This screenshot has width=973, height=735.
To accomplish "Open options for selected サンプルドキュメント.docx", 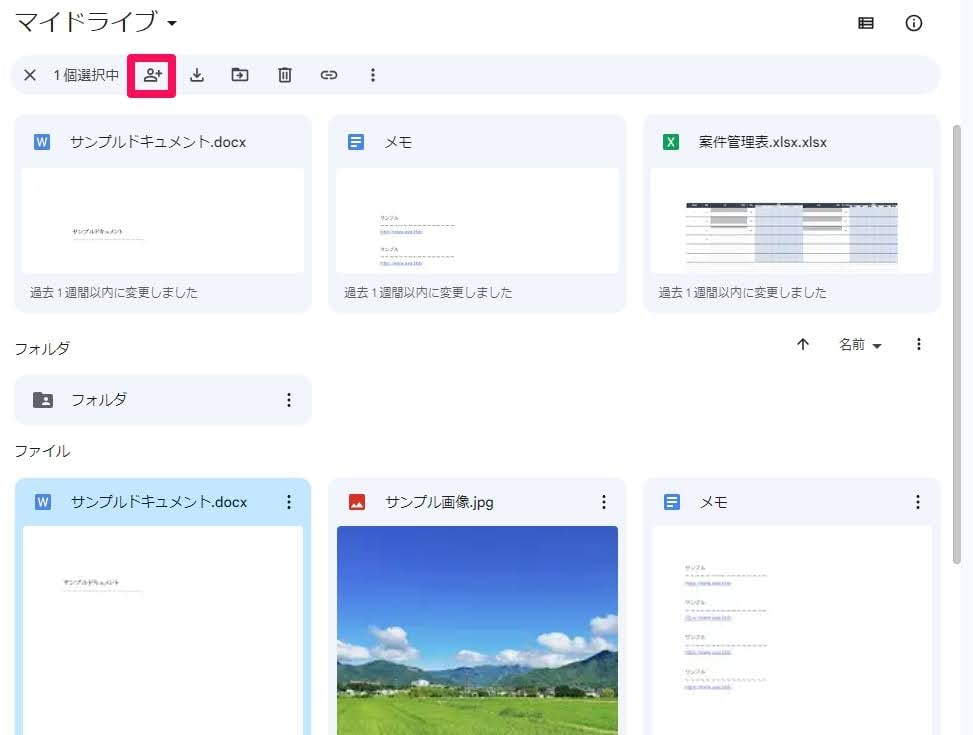I will [289, 502].
